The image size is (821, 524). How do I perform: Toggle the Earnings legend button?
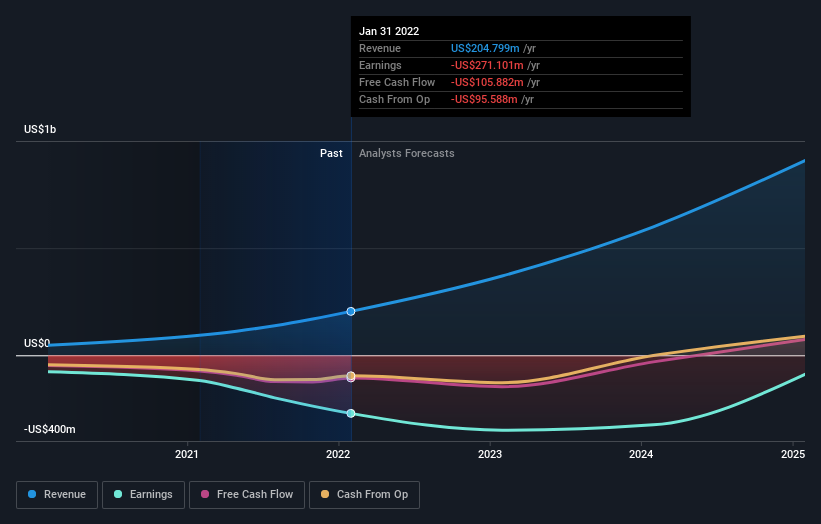click(x=143, y=495)
